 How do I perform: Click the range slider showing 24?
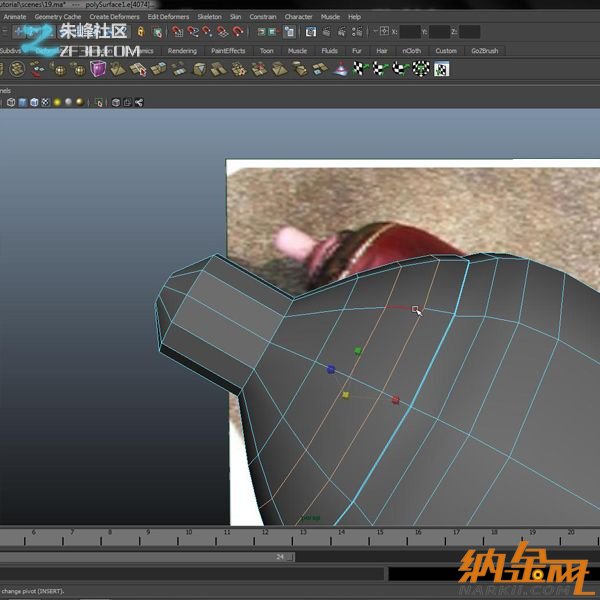point(280,557)
